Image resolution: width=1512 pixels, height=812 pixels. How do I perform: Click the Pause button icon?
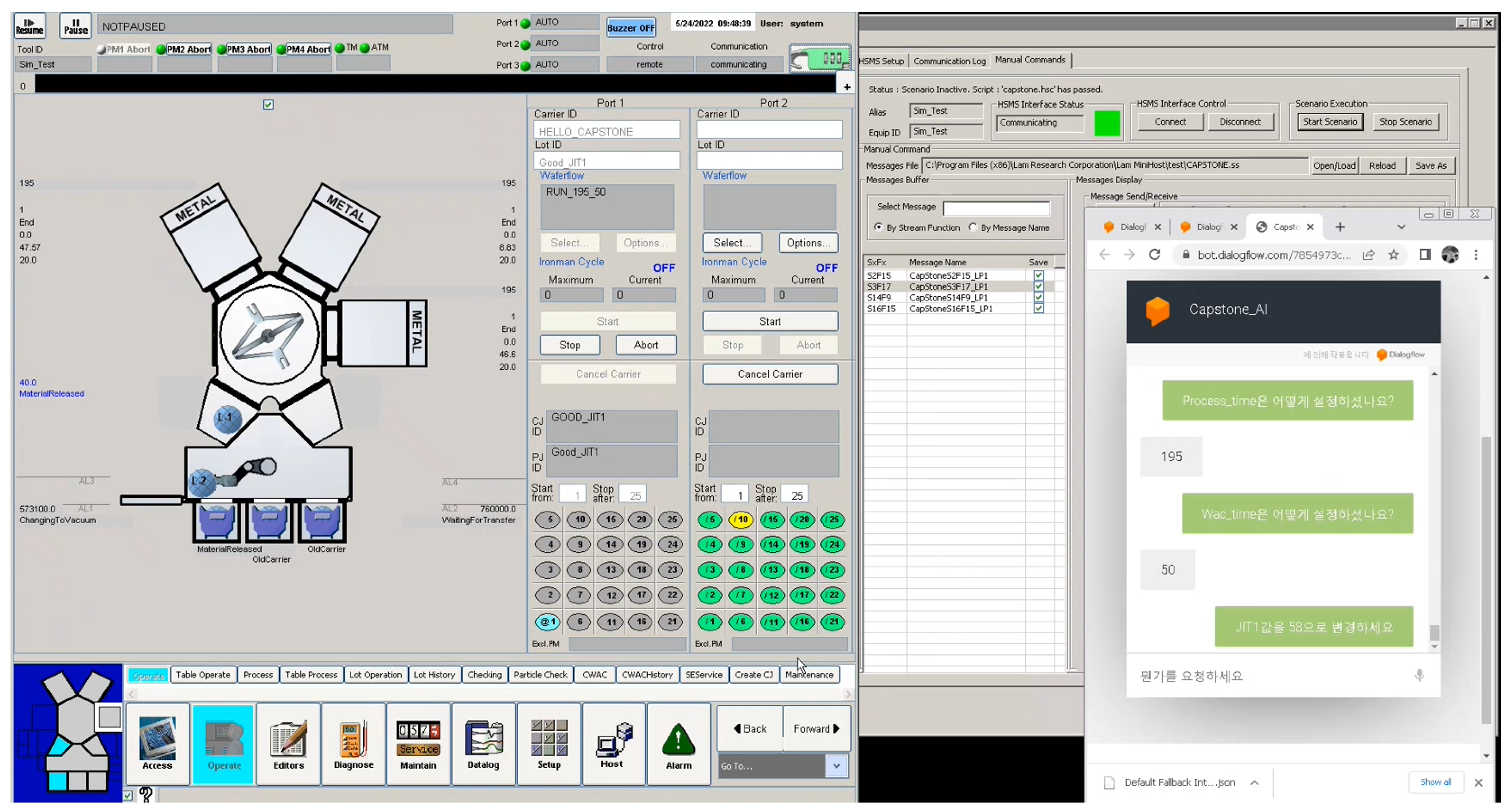76,25
